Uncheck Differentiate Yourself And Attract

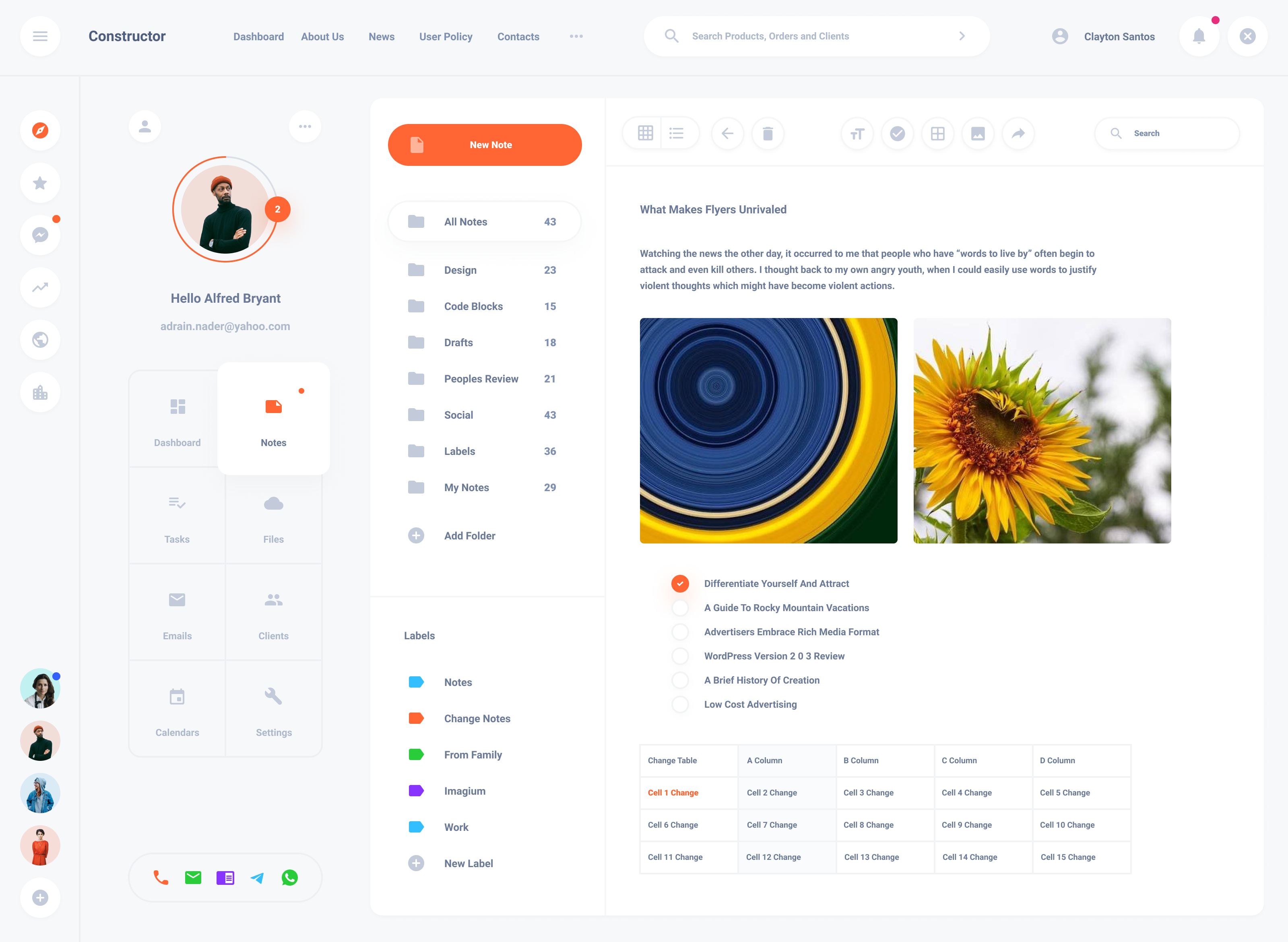680,583
